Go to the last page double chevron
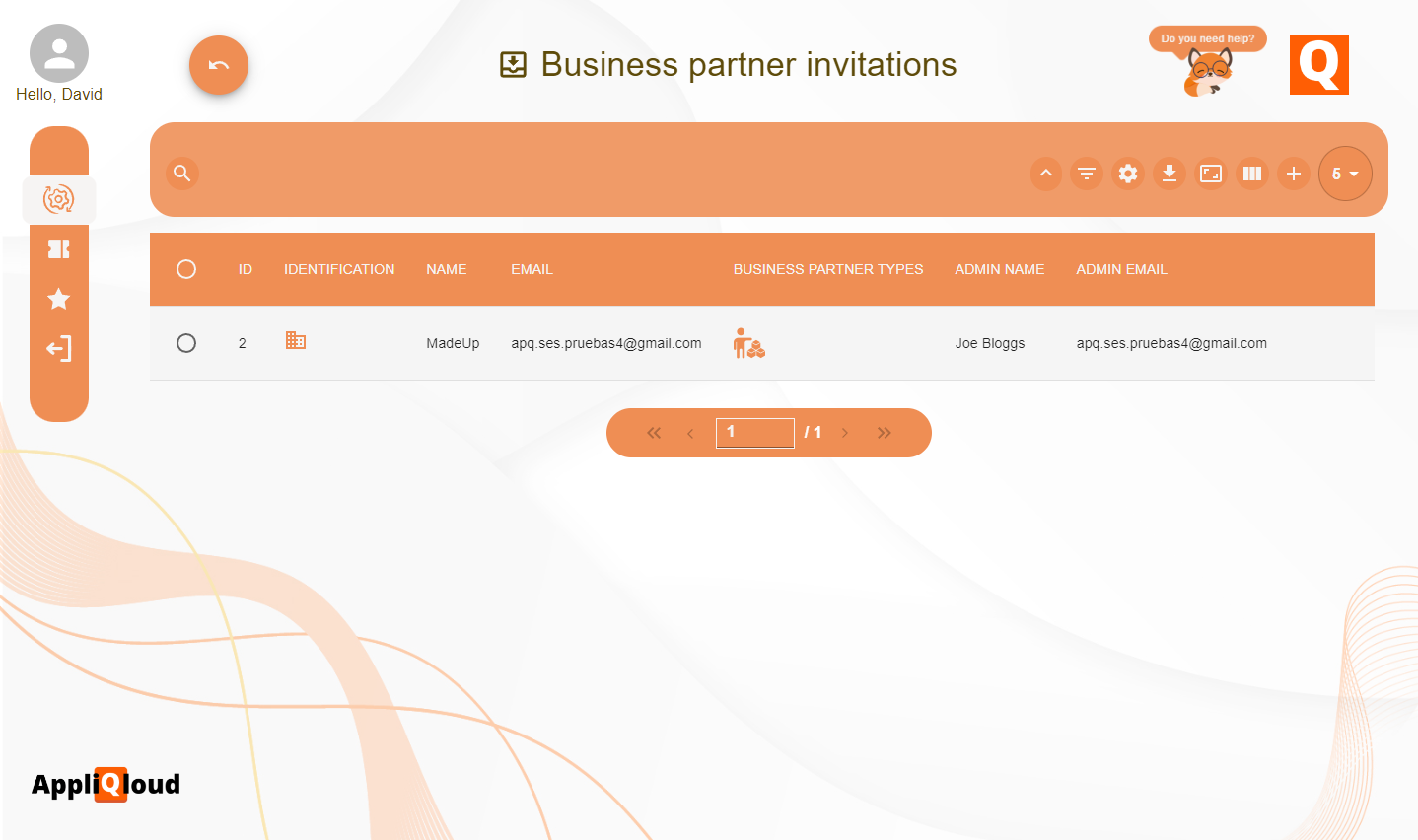The image size is (1418, 840). click(885, 433)
